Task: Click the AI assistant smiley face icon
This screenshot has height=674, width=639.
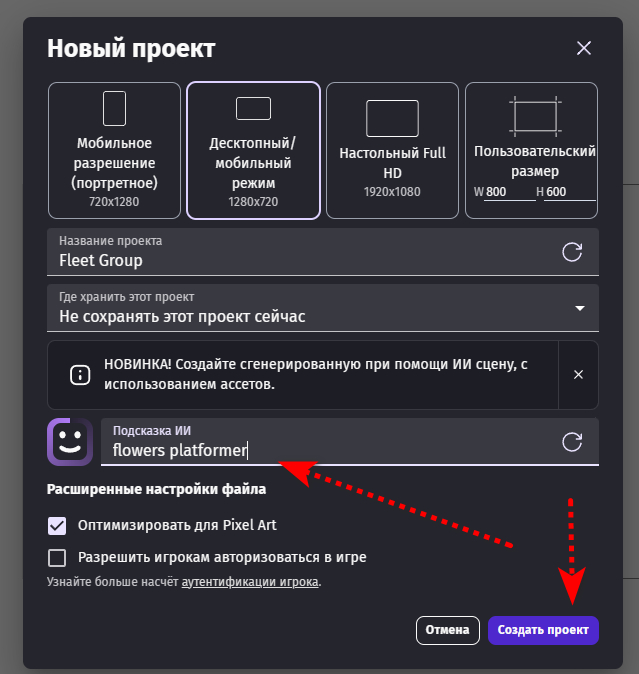Action: pyautogui.click(x=70, y=442)
